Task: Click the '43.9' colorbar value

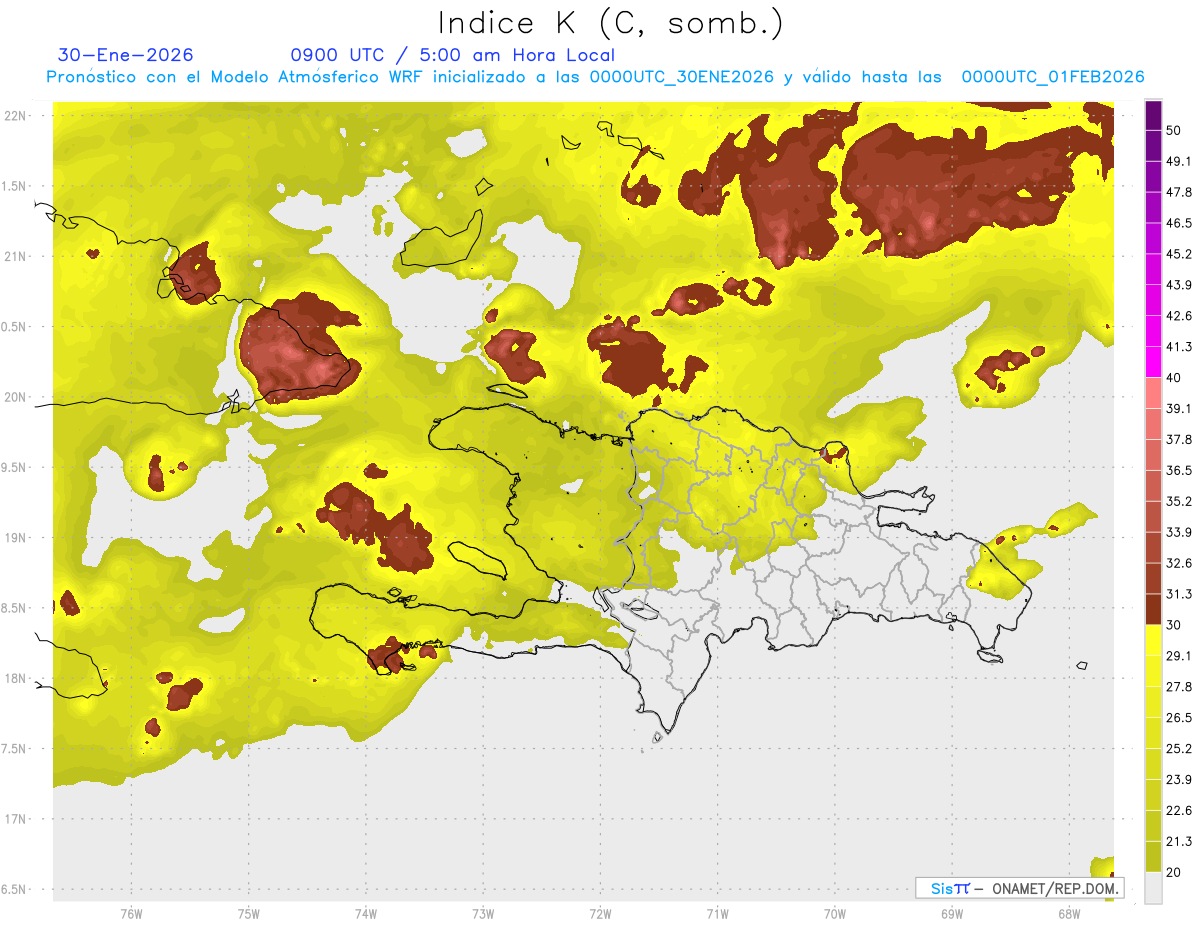Action: 1179,285
